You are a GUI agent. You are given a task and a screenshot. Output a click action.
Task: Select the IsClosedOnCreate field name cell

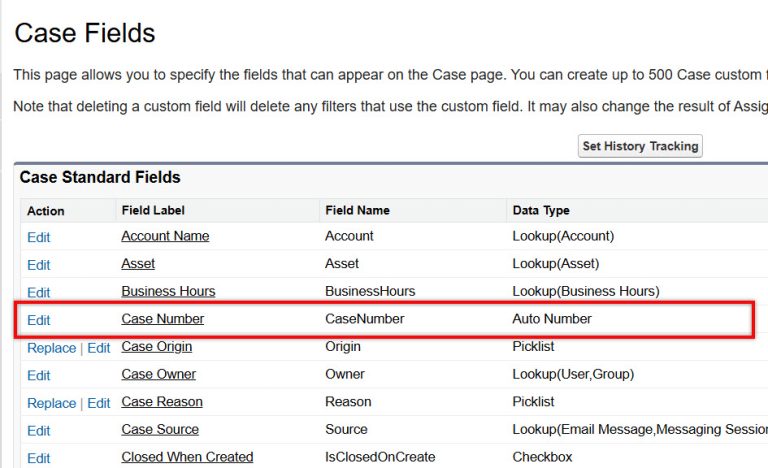tap(380, 457)
